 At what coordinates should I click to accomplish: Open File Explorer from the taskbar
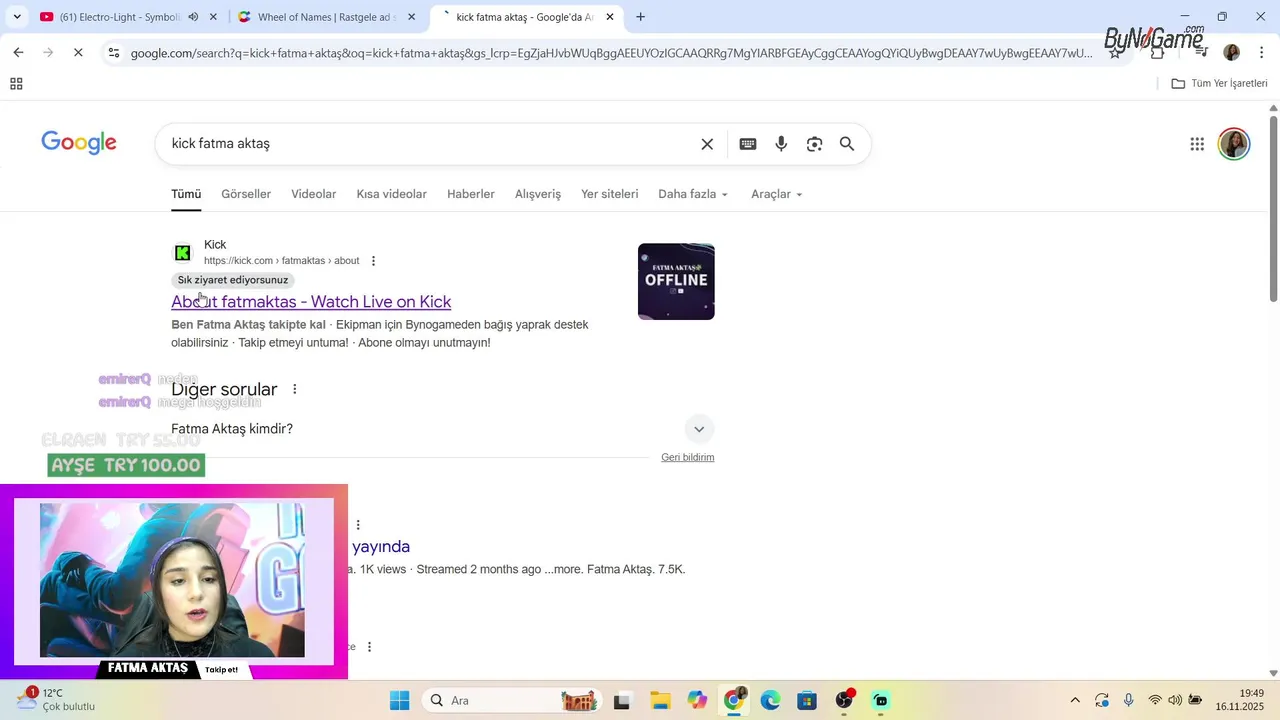[659, 700]
